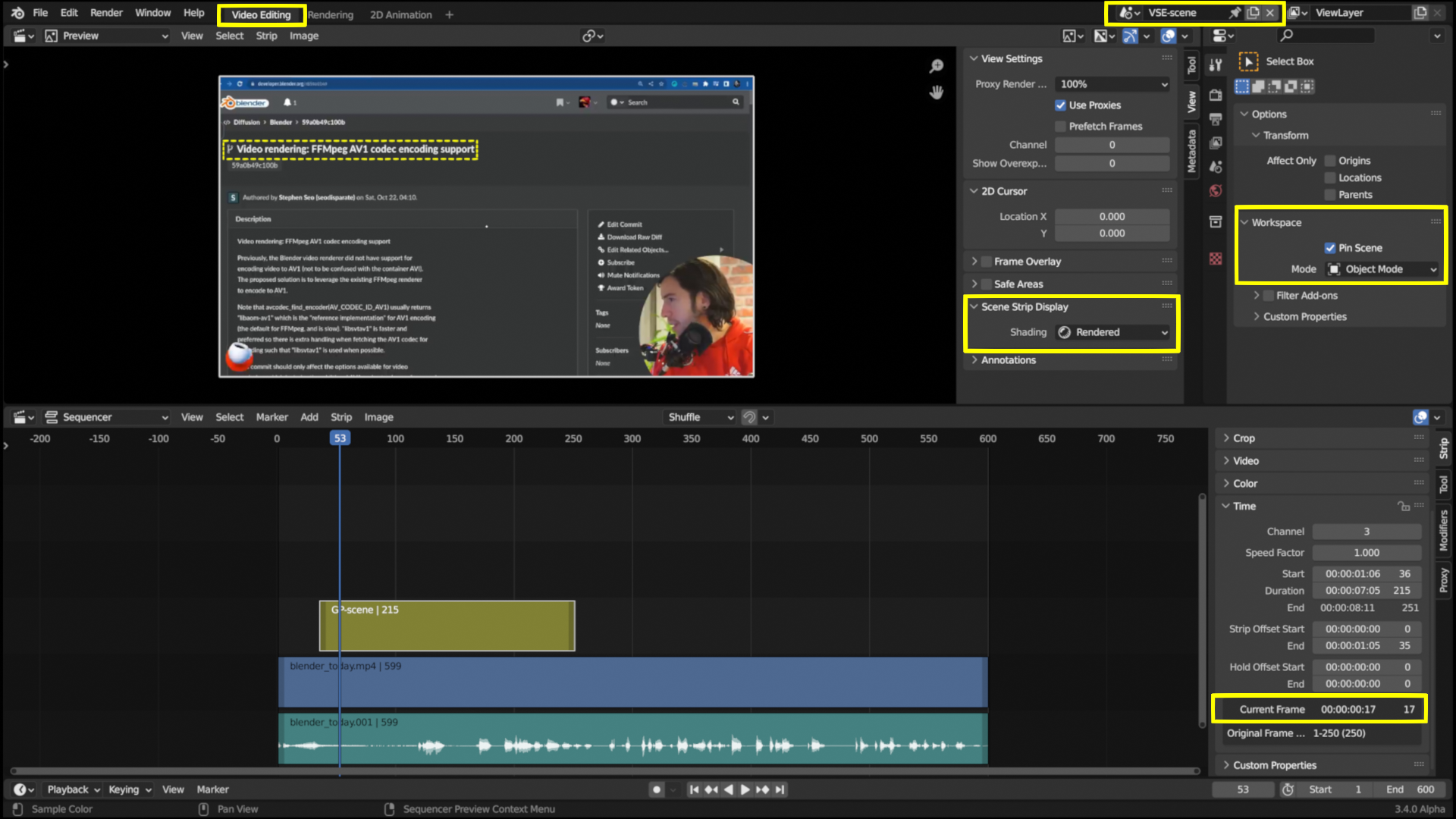Open the Preview editor type dropdown

tap(106, 36)
